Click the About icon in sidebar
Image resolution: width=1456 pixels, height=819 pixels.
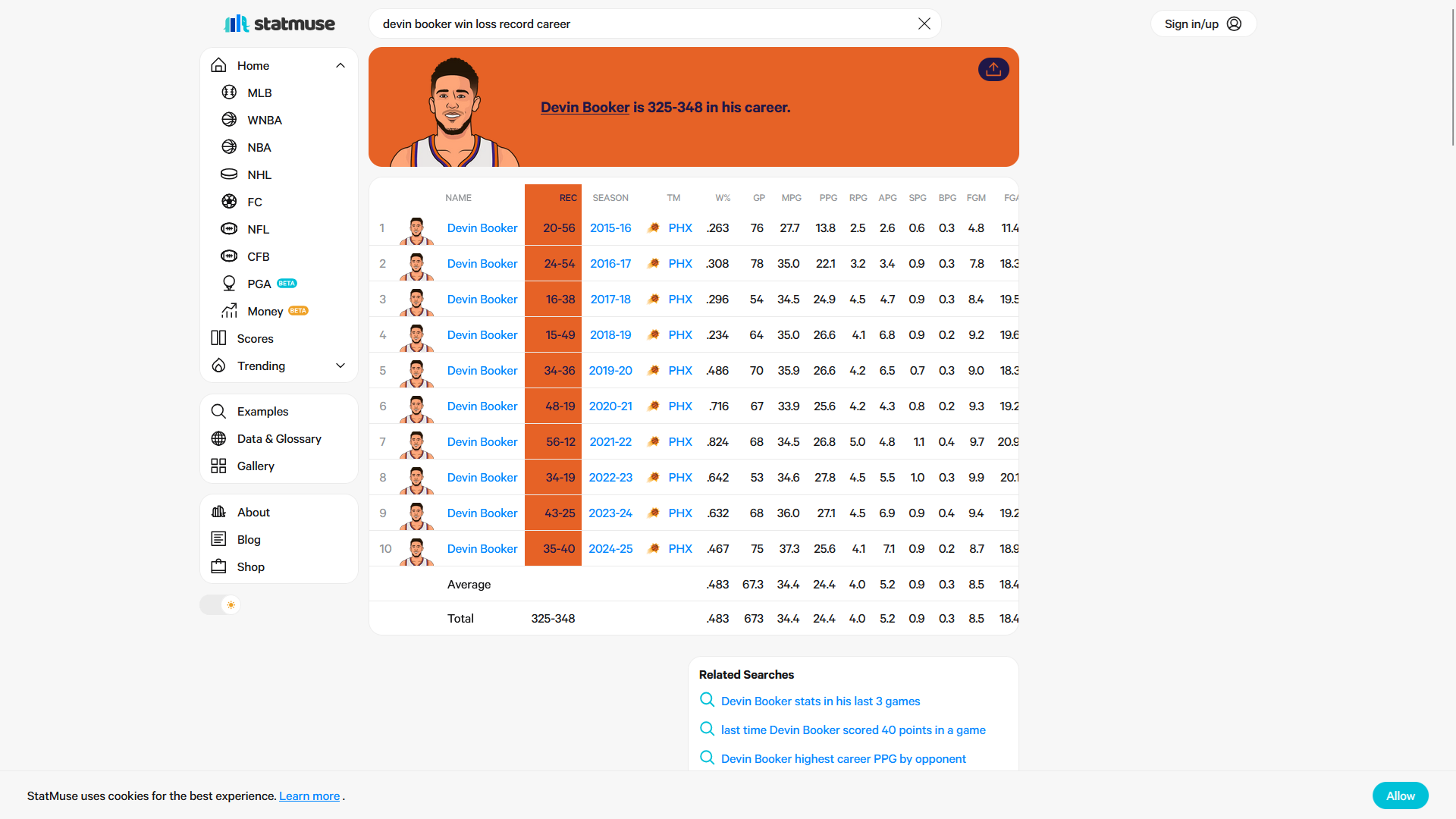218,512
